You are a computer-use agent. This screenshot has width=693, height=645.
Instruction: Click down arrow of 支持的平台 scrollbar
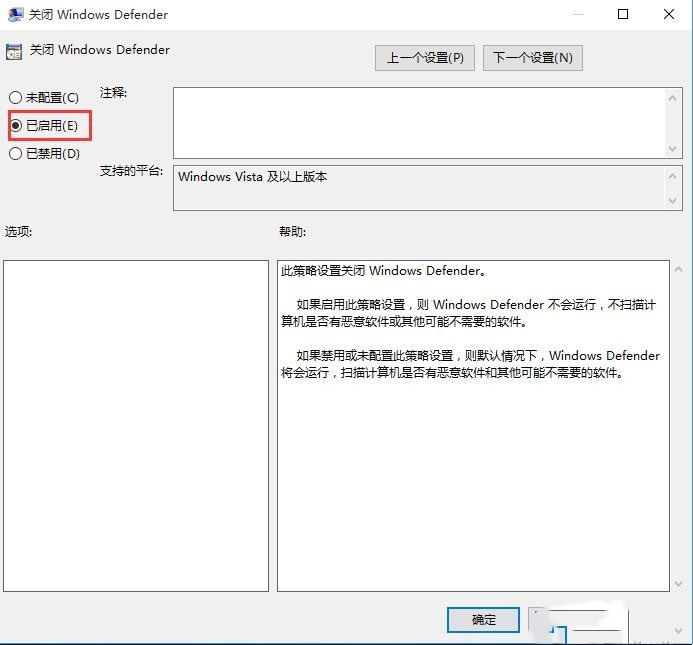click(x=672, y=201)
